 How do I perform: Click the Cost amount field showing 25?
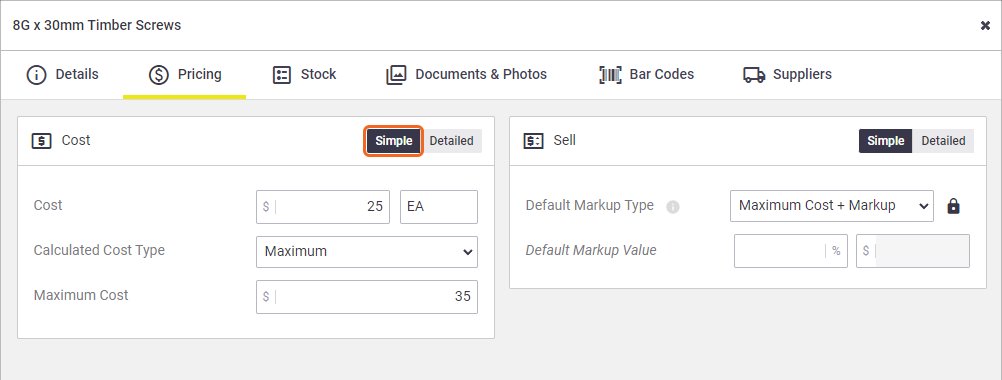pyautogui.click(x=323, y=207)
